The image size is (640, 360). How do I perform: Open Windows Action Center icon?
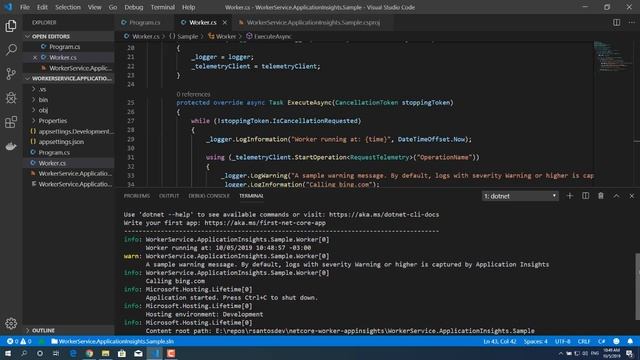pyautogui.click(x=630, y=353)
